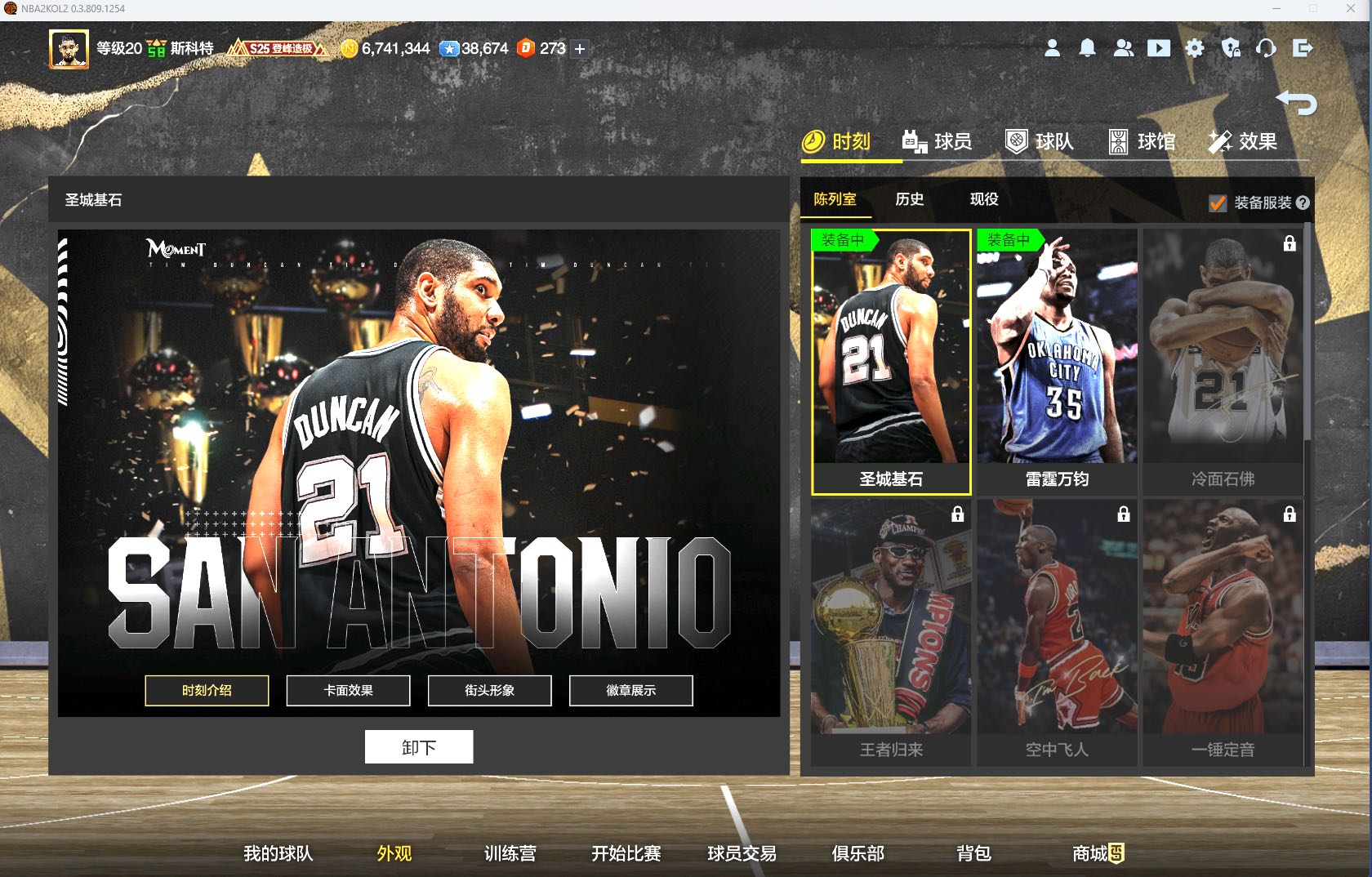Open 俱乐部 from bottom navigation
This screenshot has width=1372, height=877.
point(857,854)
